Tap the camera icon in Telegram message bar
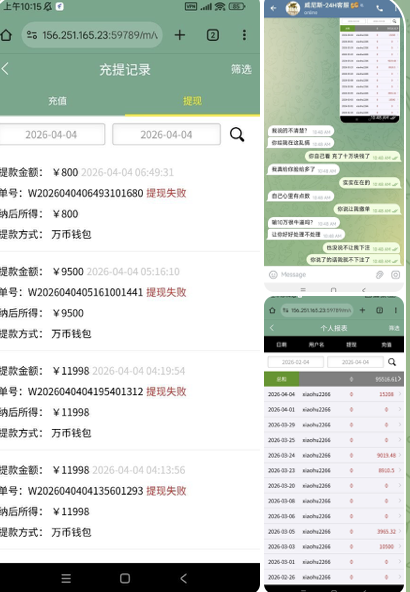The height and width of the screenshot is (592, 410). click(x=395, y=275)
